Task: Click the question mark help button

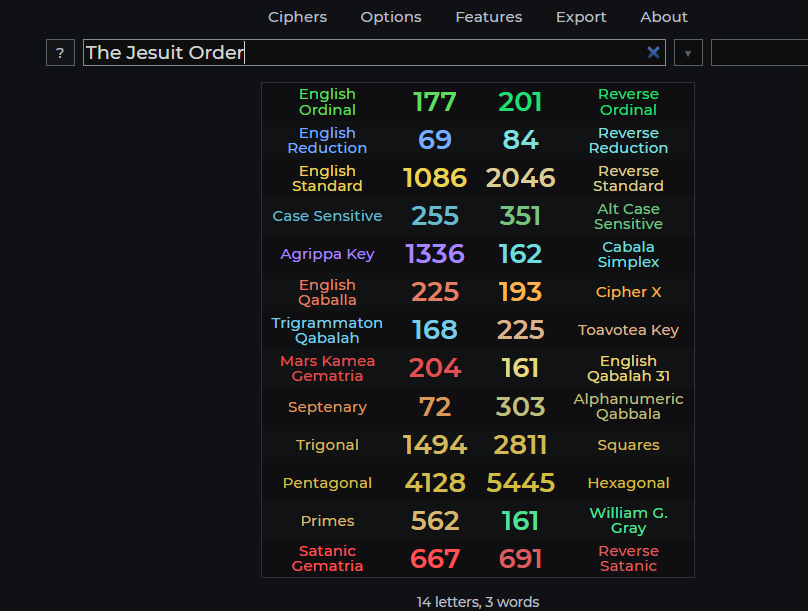Action: click(60, 53)
